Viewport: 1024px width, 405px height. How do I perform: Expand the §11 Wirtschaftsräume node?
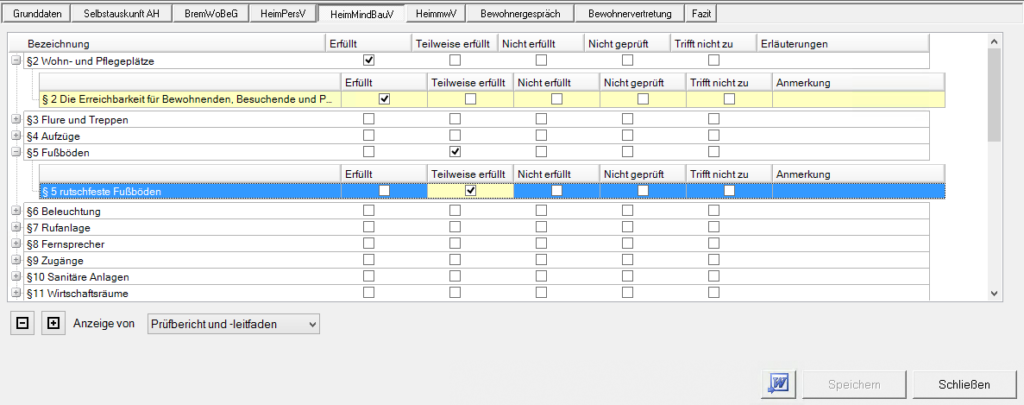pos(16,293)
